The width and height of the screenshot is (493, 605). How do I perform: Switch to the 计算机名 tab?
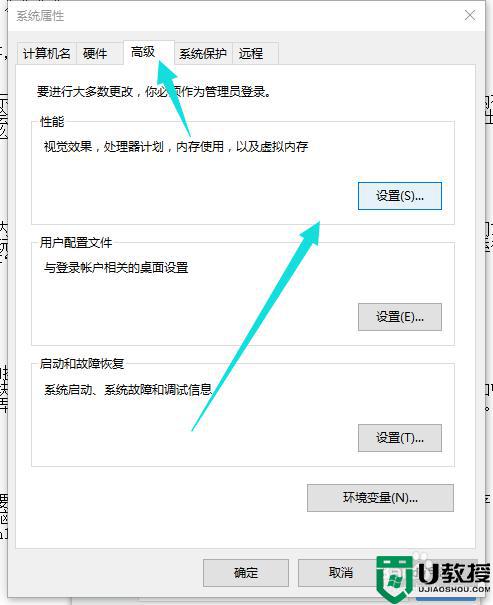[47, 53]
